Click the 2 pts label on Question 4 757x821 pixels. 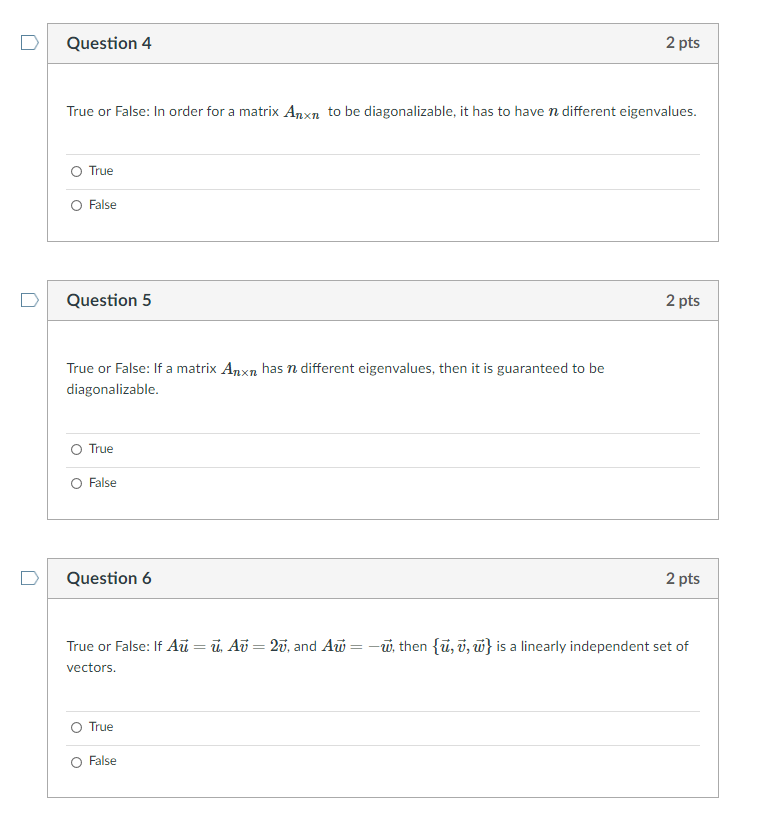coord(683,43)
